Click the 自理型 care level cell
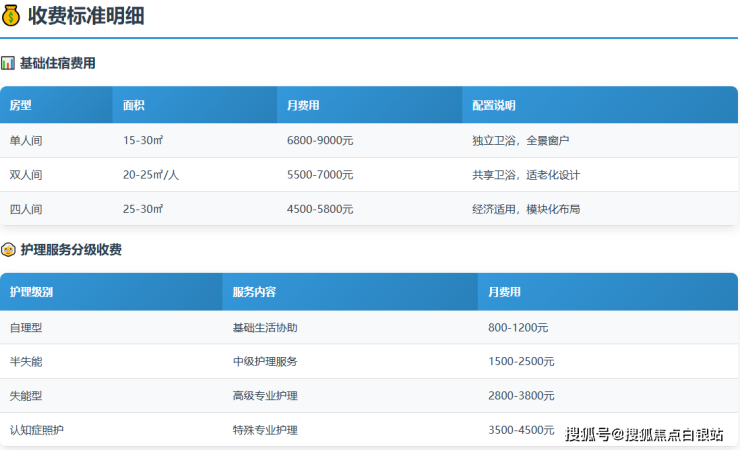This screenshot has height=450, width=740. (26, 327)
